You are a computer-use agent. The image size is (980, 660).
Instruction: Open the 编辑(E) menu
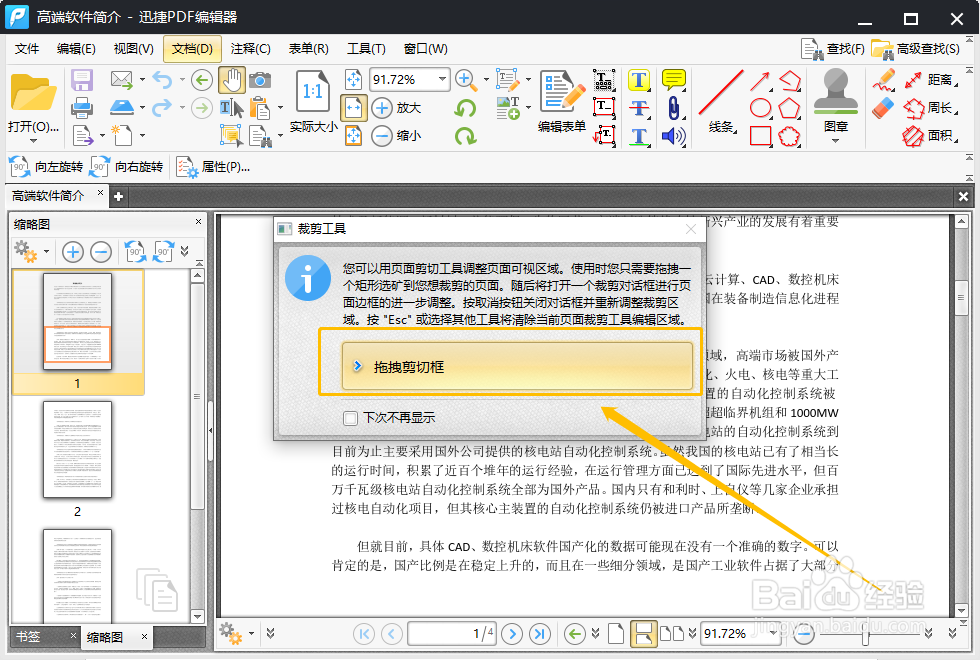pyautogui.click(x=76, y=49)
